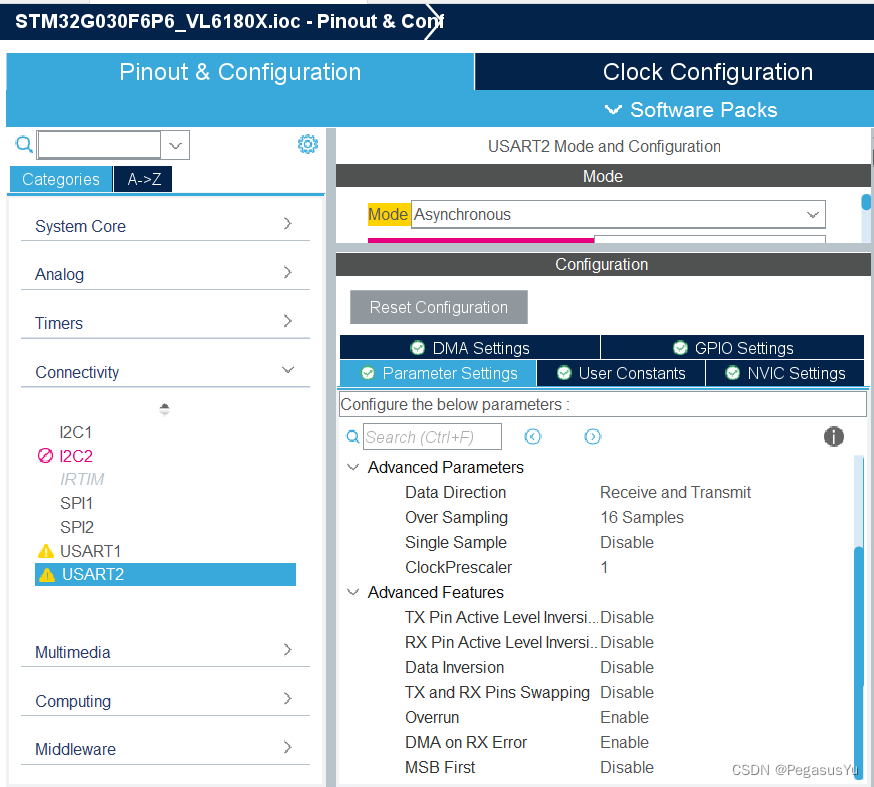Click the search magnifier icon beside category box

[x=24, y=145]
